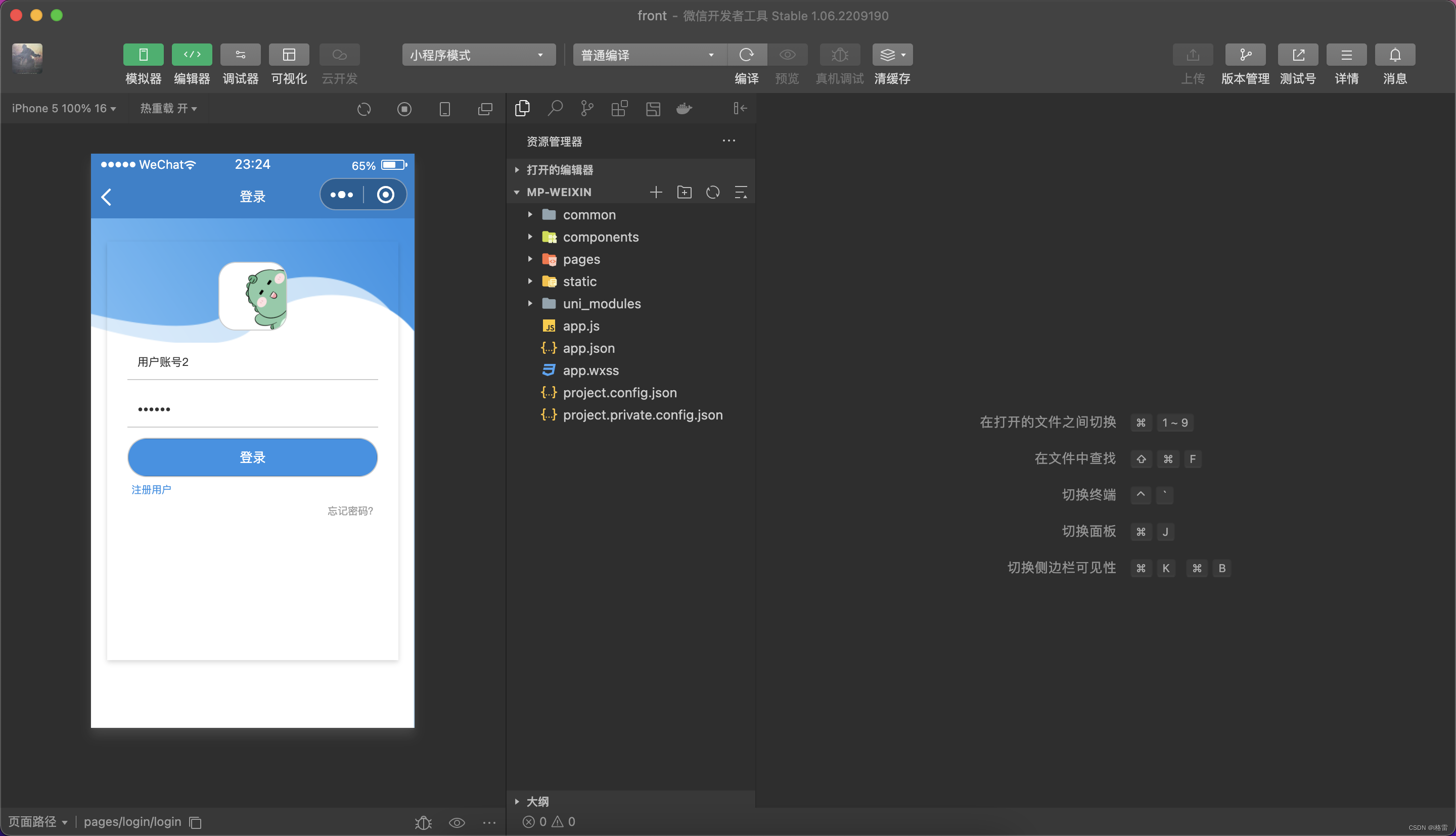Click the compile refresh icon

pos(746,55)
